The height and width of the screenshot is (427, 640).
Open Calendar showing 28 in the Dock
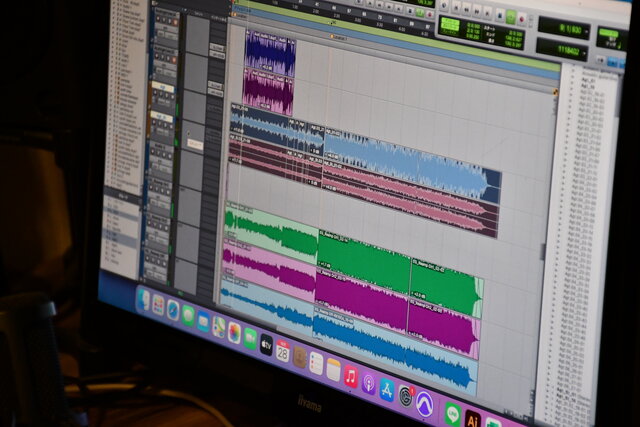click(x=282, y=351)
